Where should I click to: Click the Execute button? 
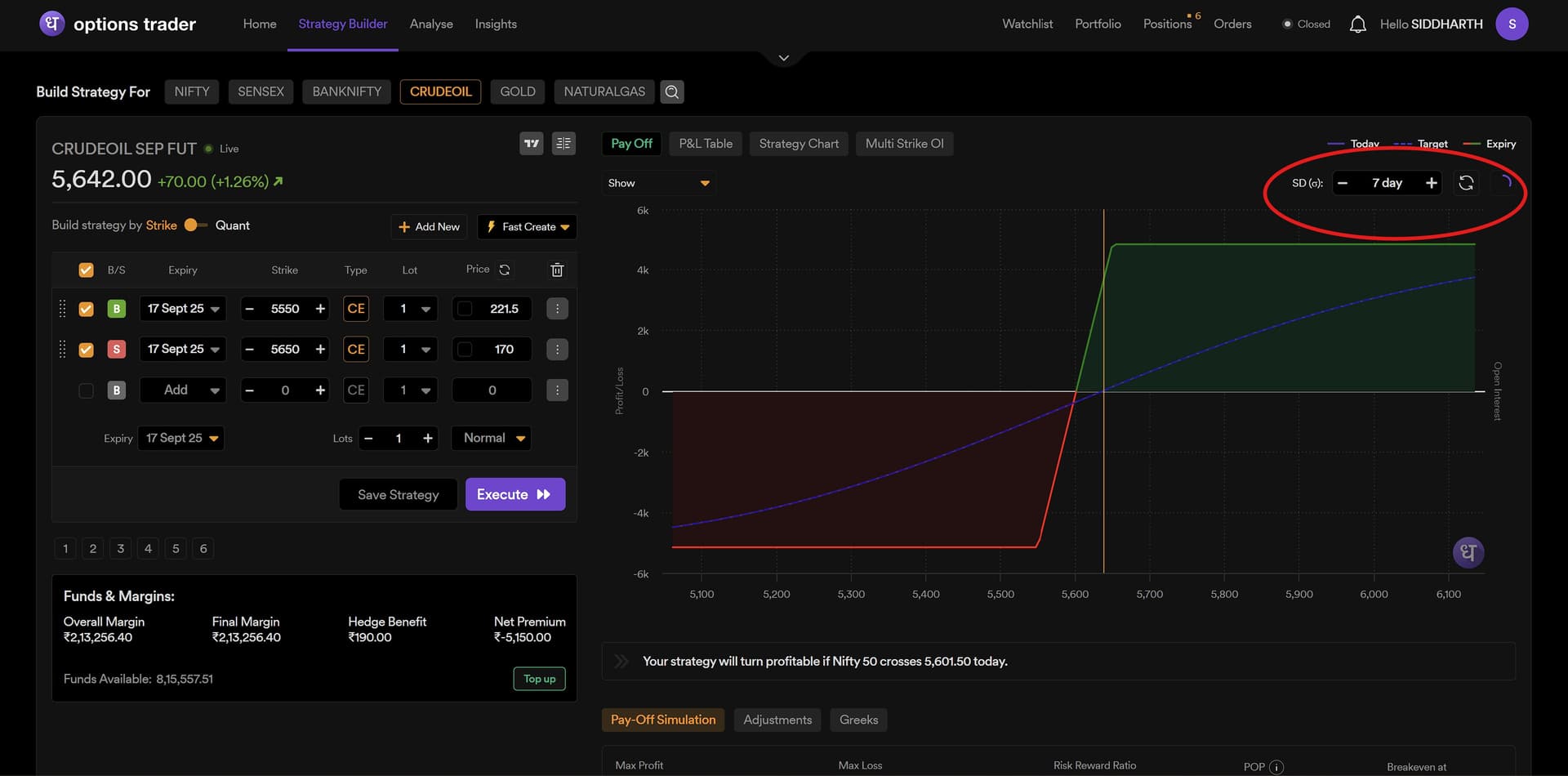[514, 495]
